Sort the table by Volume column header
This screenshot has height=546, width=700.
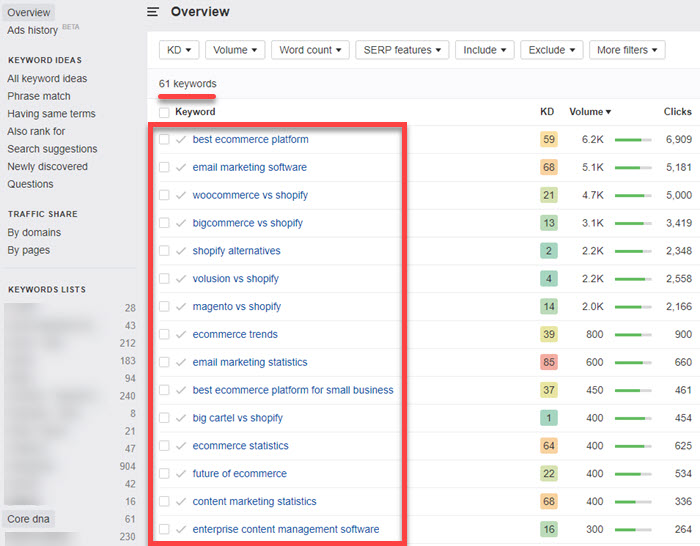[x=590, y=112]
